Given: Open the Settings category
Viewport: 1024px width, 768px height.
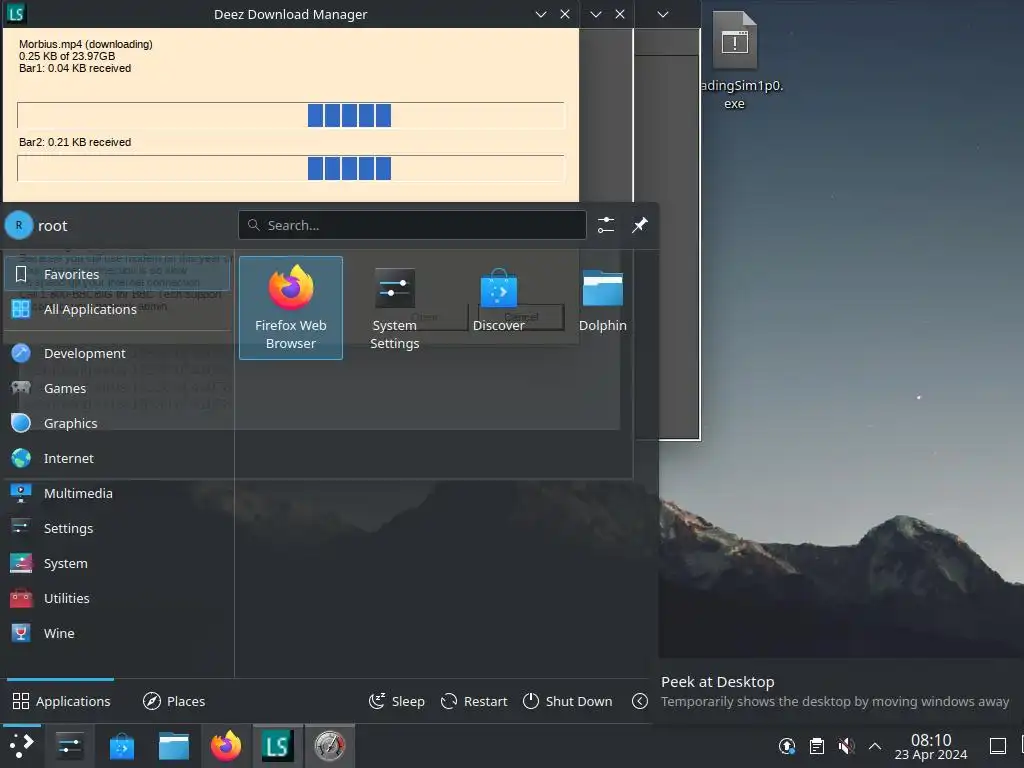Looking at the screenshot, I should 117,528.
